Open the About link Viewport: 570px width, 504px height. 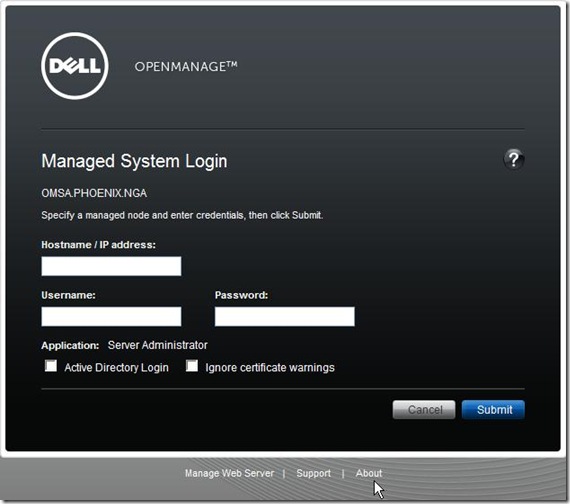pos(369,473)
